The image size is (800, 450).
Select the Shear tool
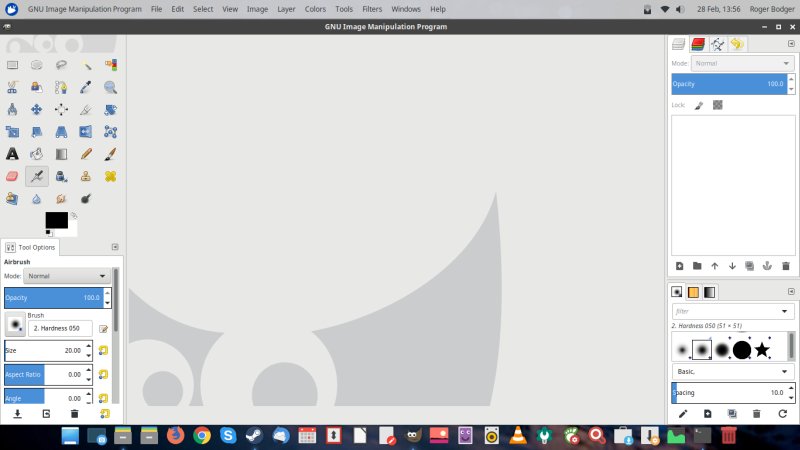[37, 132]
